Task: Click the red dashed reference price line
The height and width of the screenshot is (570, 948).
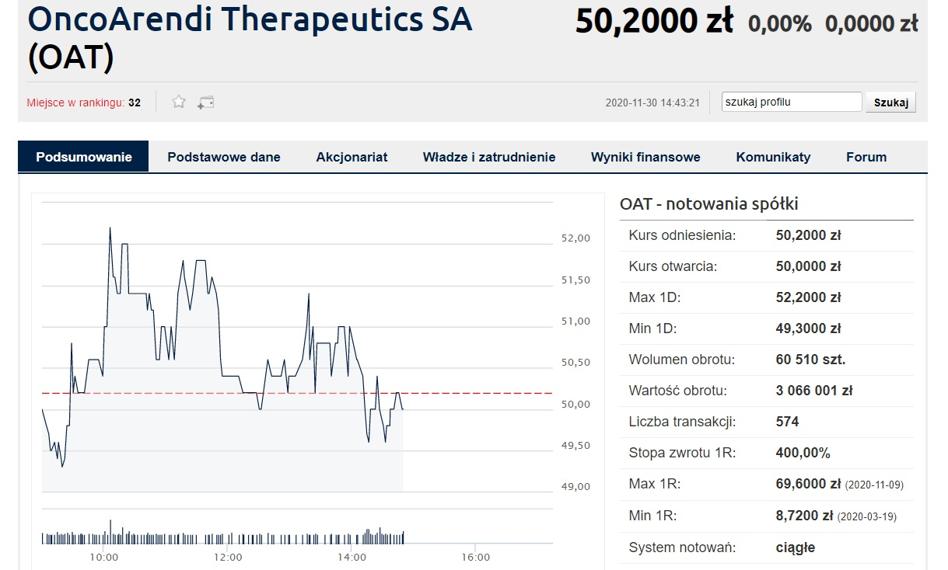Action: coord(297,393)
